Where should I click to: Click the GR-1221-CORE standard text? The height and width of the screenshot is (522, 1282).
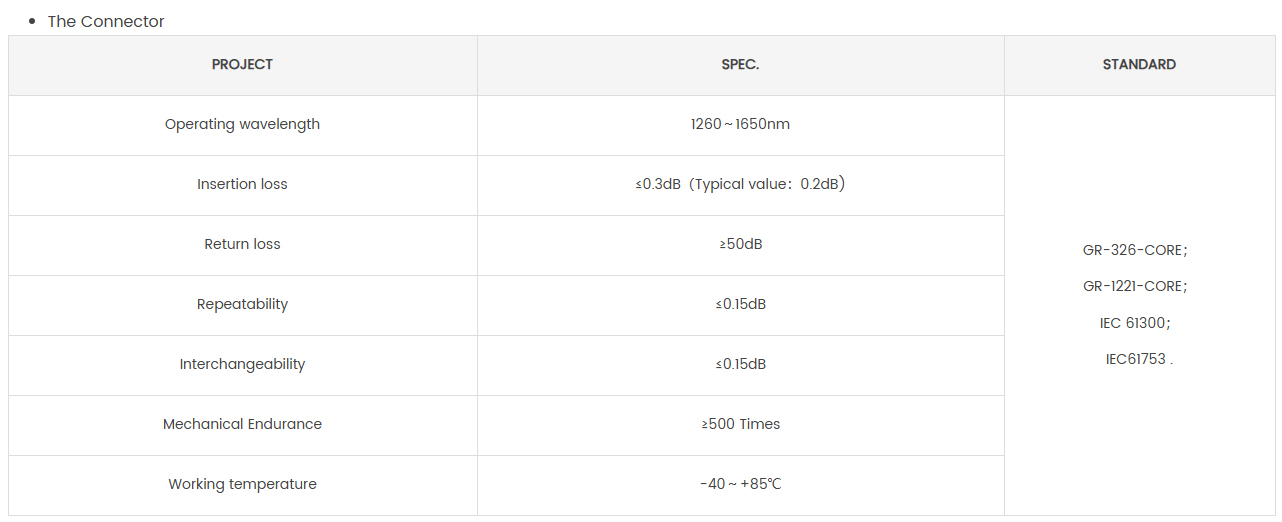(1134, 286)
